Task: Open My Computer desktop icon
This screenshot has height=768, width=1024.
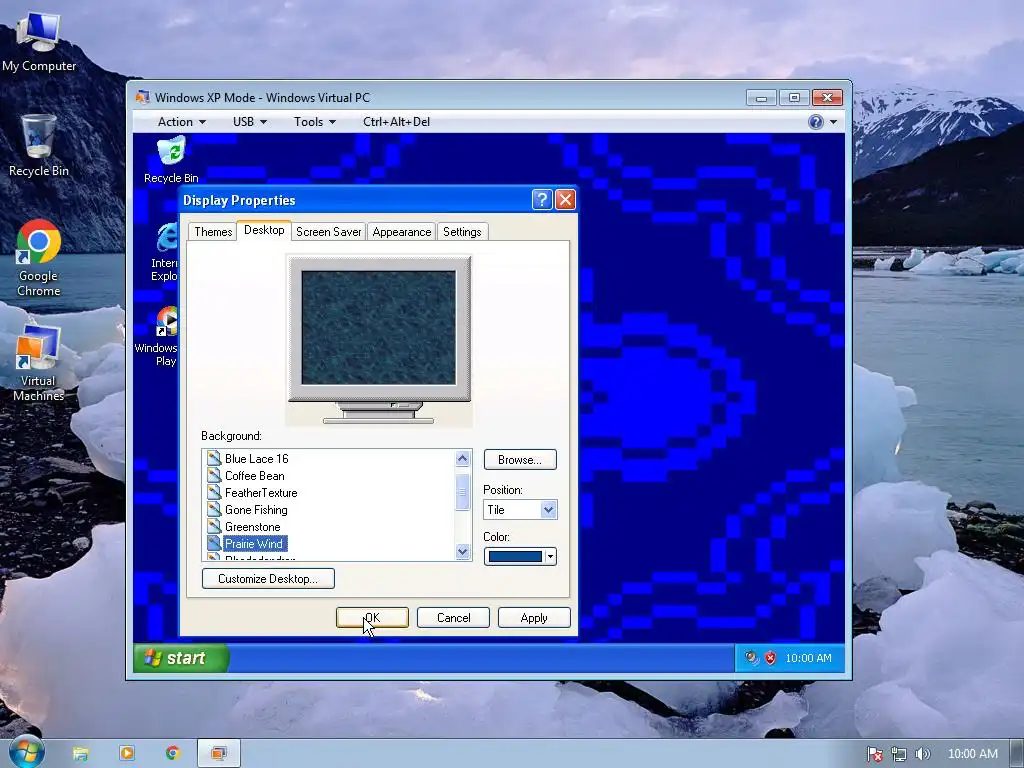Action: [x=39, y=41]
